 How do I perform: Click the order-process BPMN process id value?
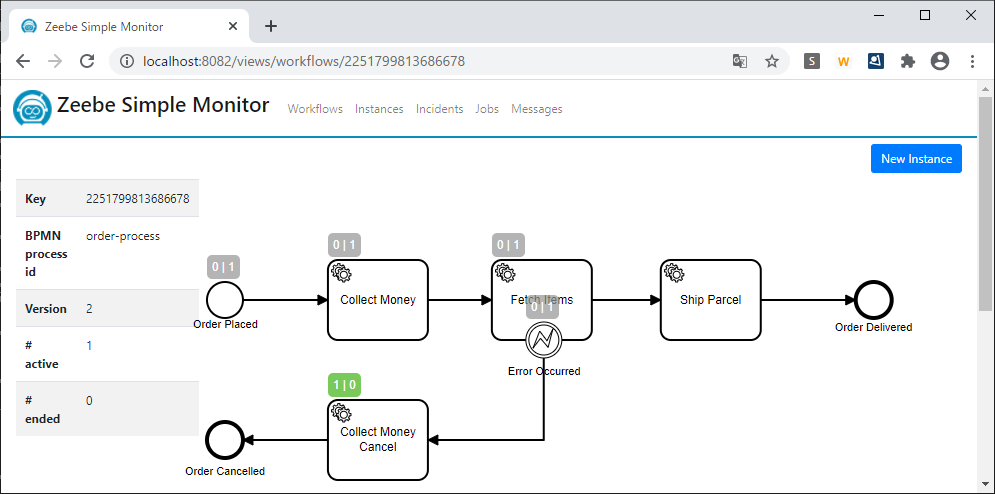click(123, 236)
